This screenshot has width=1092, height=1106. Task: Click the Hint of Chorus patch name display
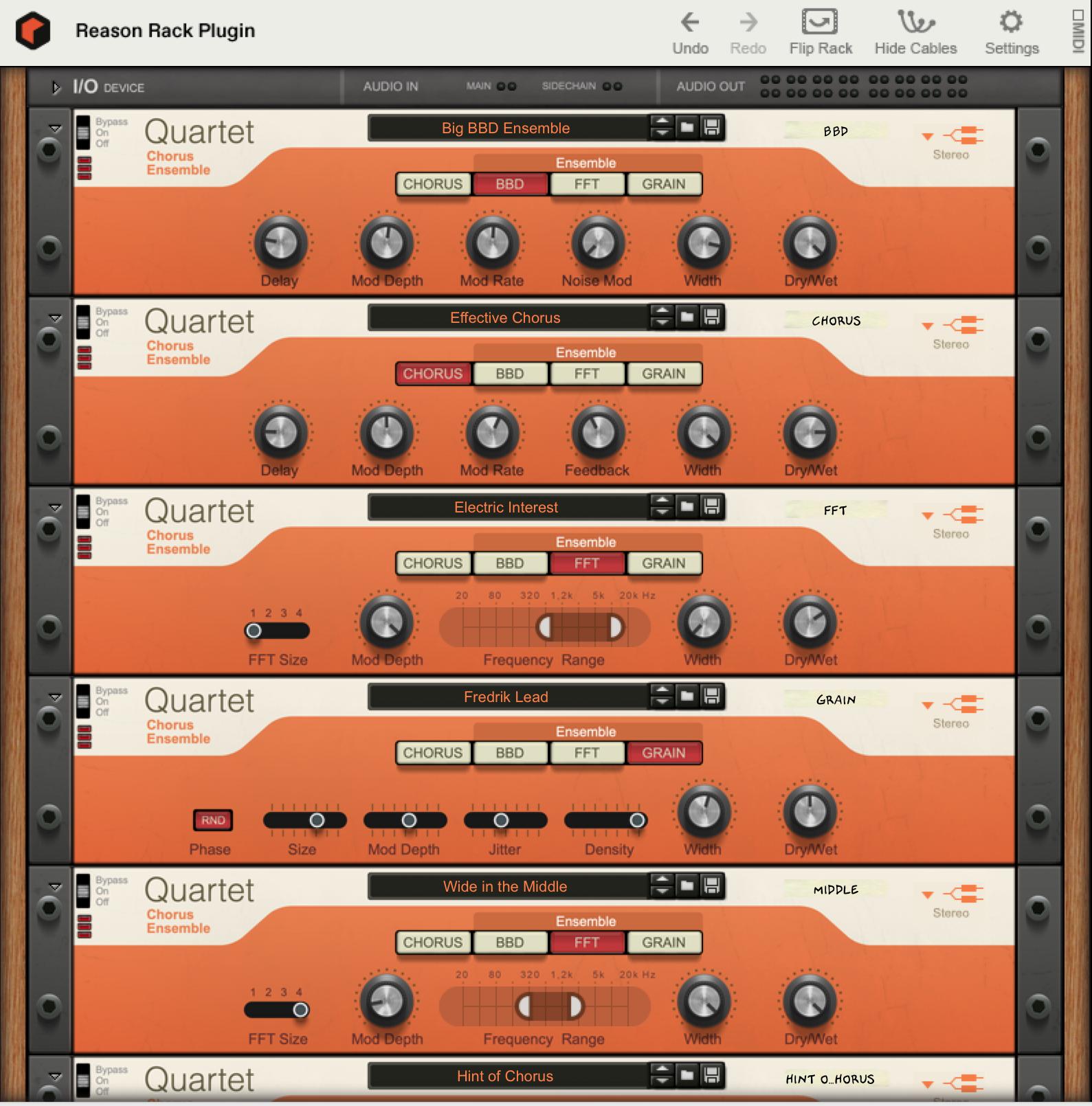pos(507,1076)
